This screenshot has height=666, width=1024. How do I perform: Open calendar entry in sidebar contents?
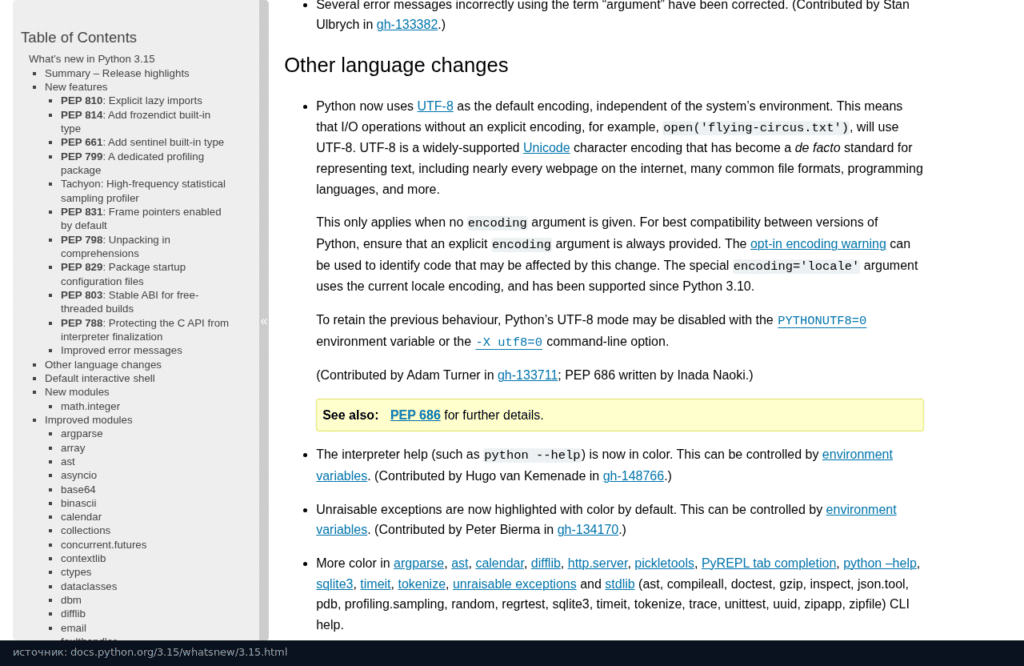(81, 517)
